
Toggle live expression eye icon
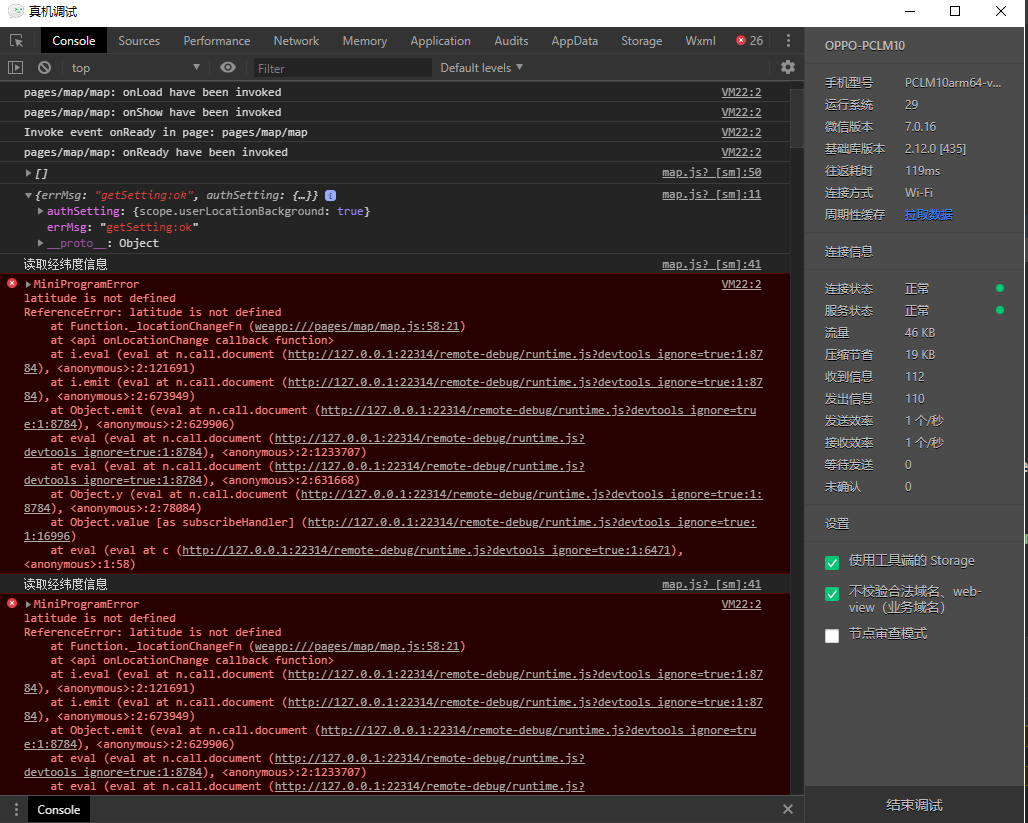227,68
